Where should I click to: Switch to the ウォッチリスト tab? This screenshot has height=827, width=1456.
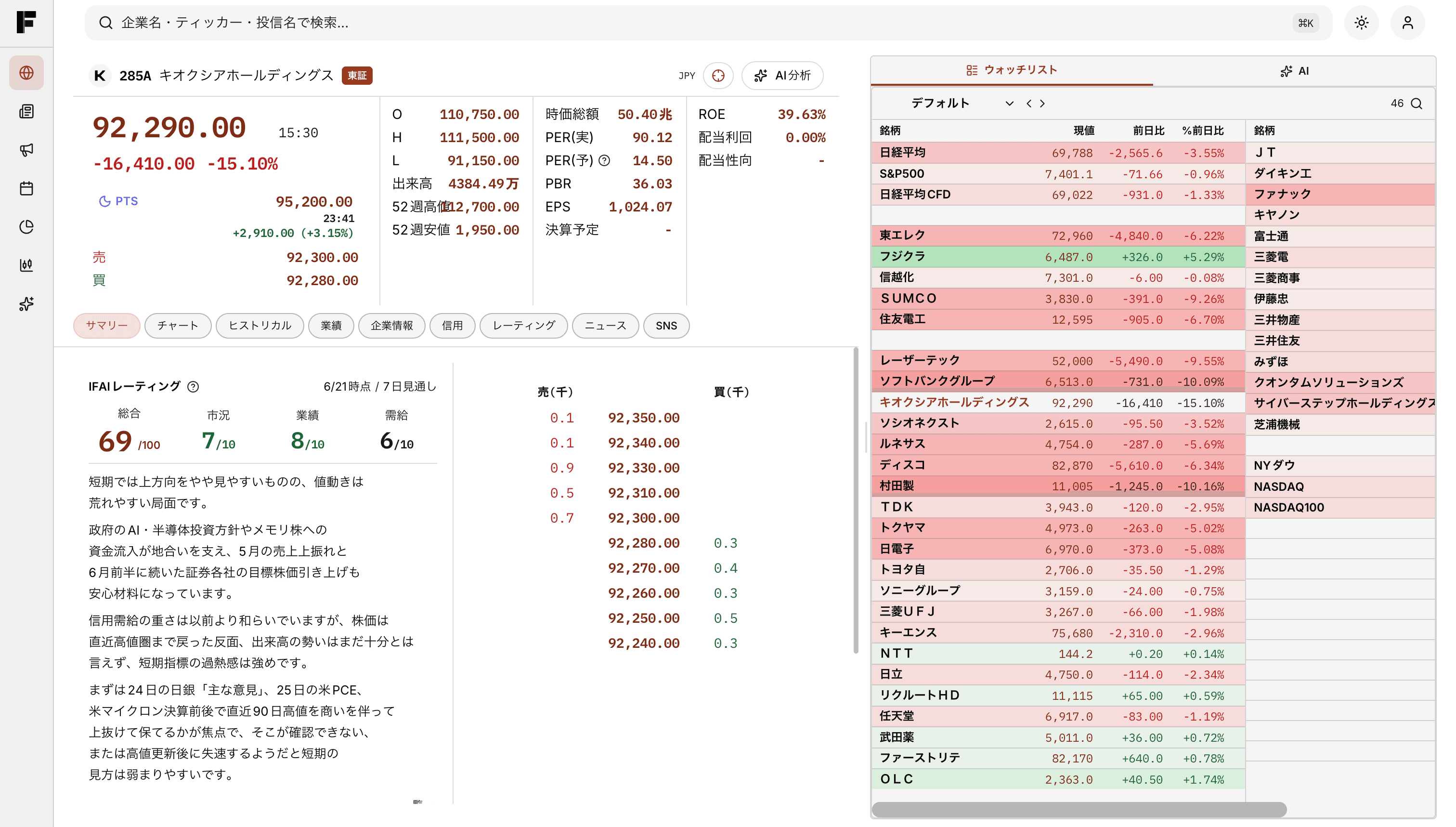(x=1012, y=70)
